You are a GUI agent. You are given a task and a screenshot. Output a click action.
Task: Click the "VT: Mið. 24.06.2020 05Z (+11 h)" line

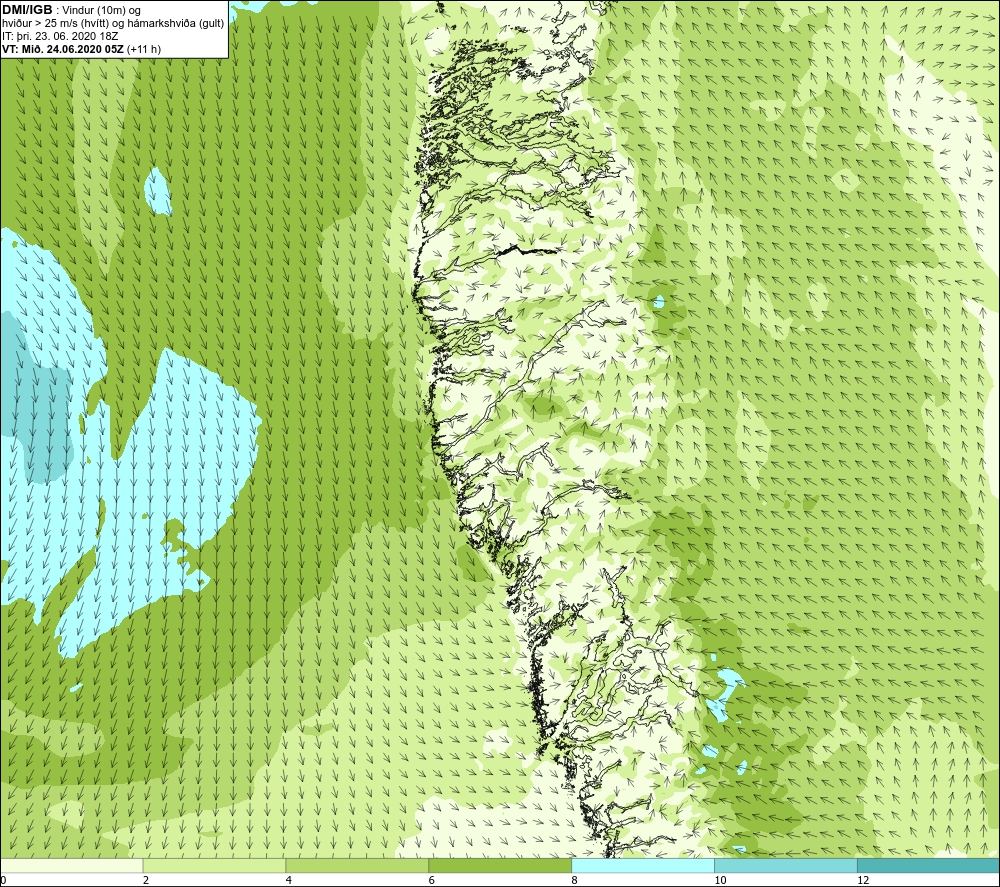pyautogui.click(x=82, y=49)
